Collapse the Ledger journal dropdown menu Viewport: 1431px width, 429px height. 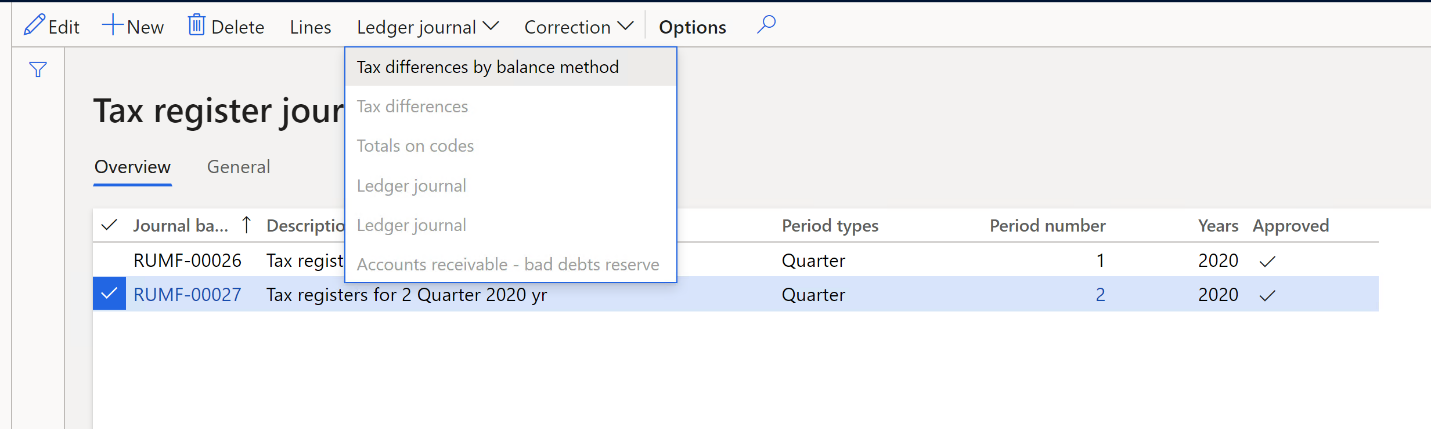point(428,27)
